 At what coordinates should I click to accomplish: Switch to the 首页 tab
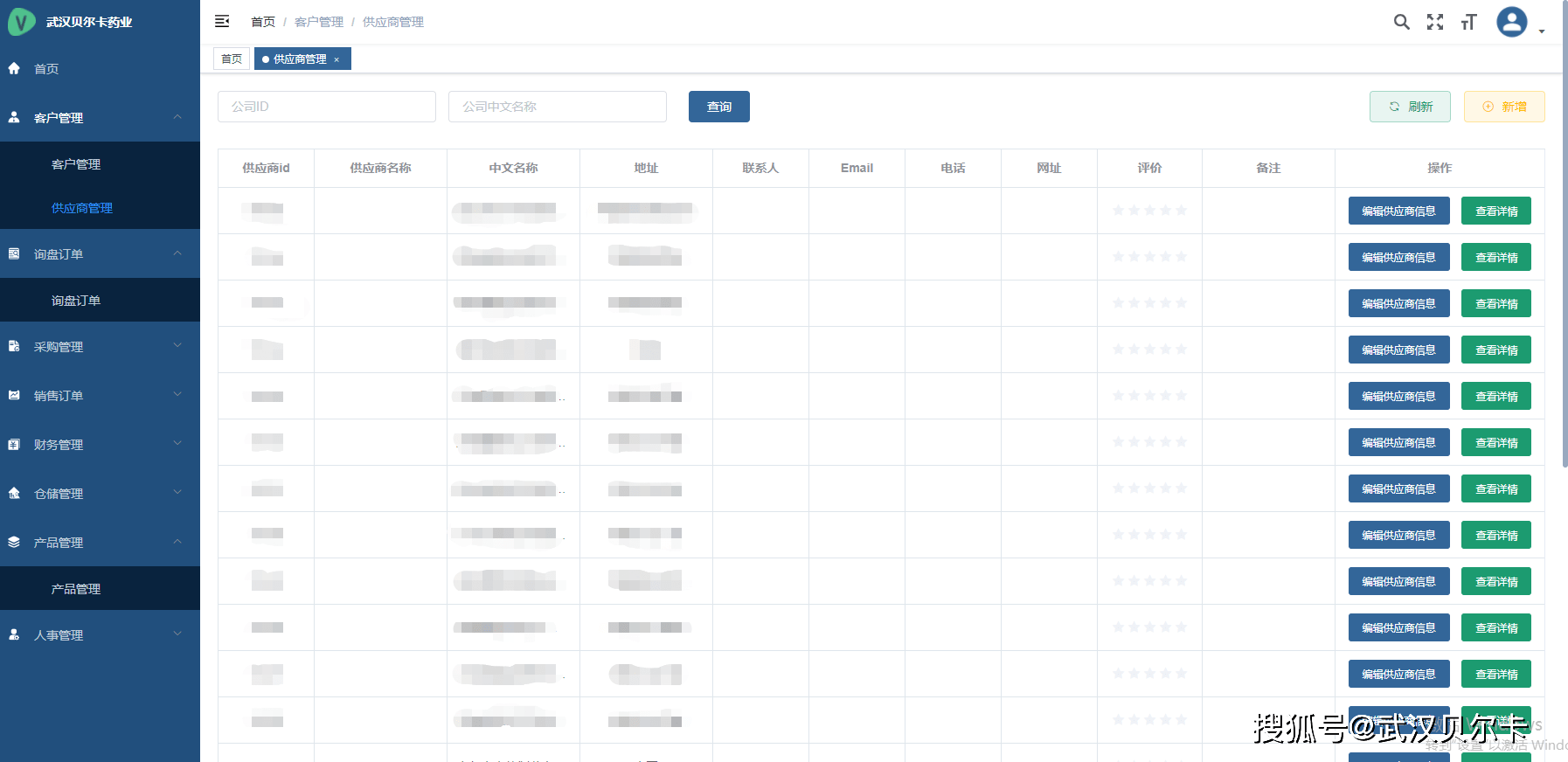click(x=232, y=59)
